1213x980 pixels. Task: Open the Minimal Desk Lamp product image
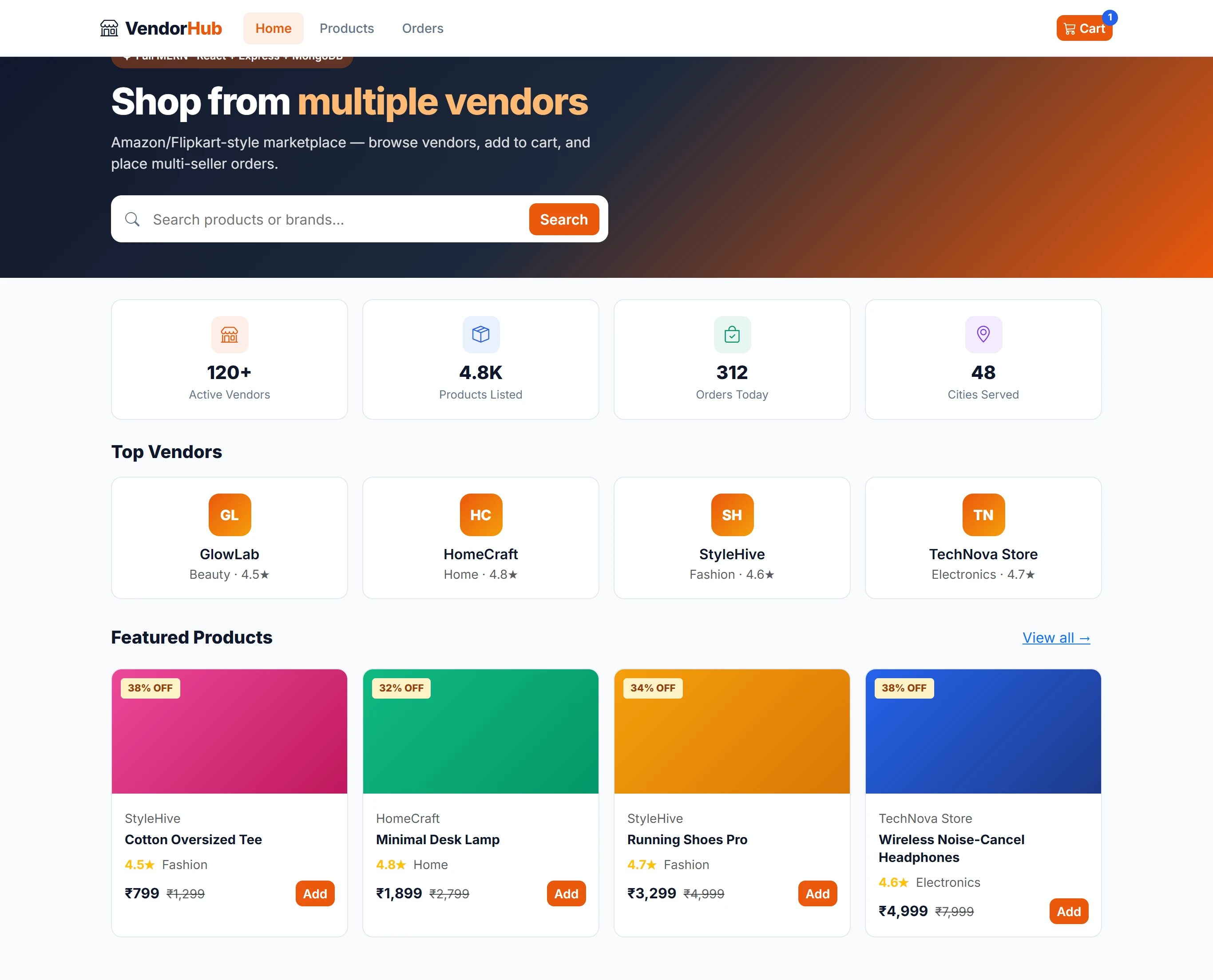(x=480, y=731)
